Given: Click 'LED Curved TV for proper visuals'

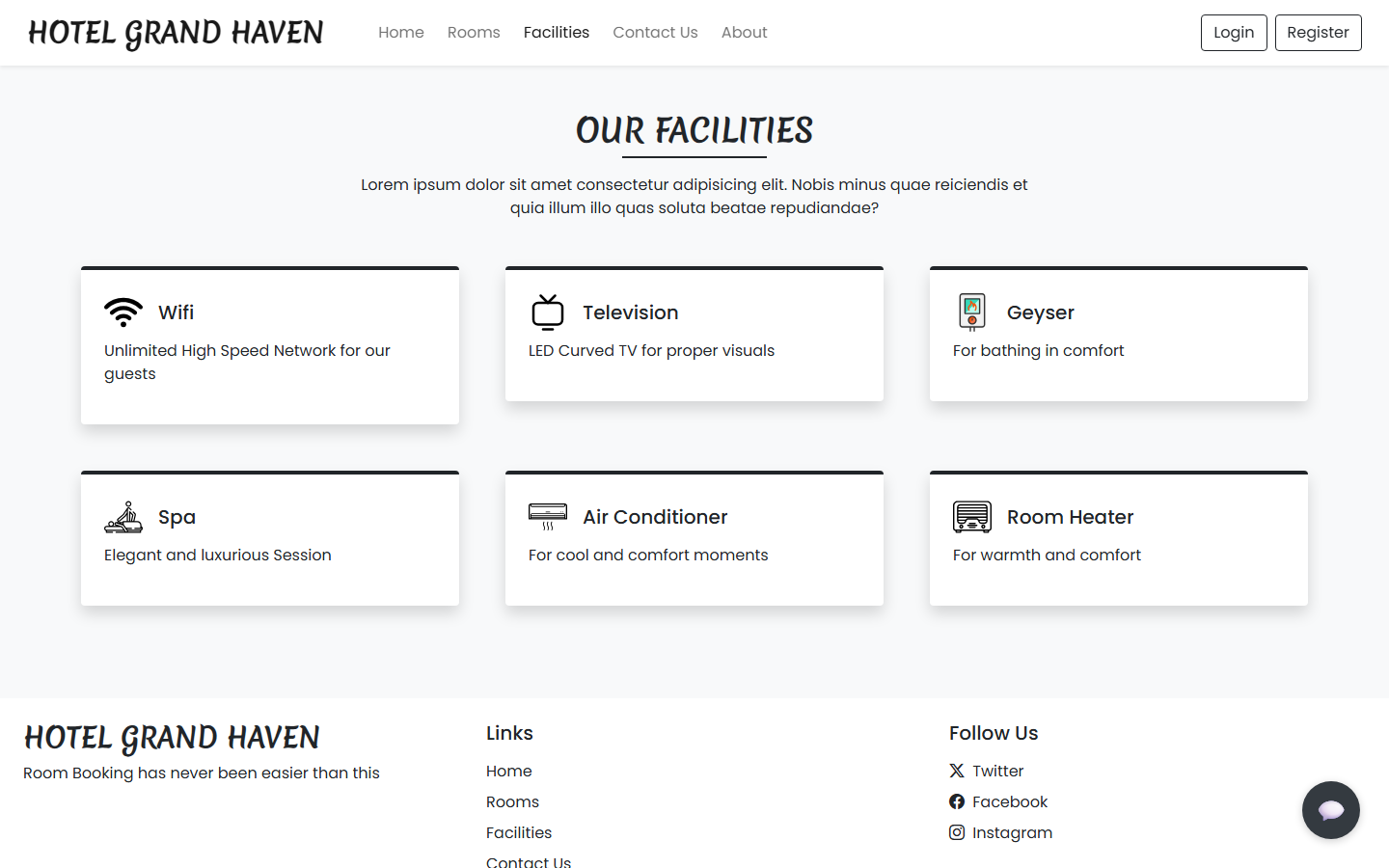Looking at the screenshot, I should tap(651, 350).
